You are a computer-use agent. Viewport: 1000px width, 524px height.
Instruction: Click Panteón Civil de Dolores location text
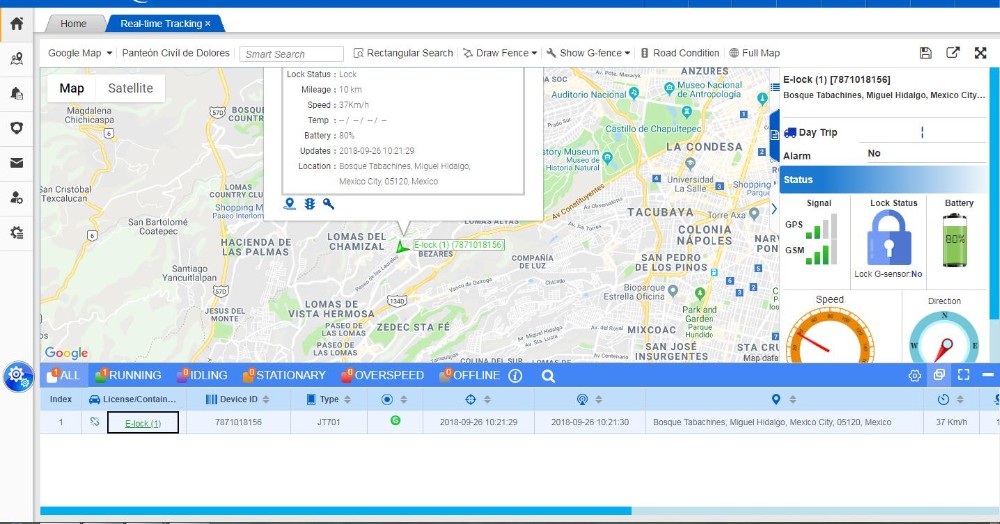coord(175,53)
